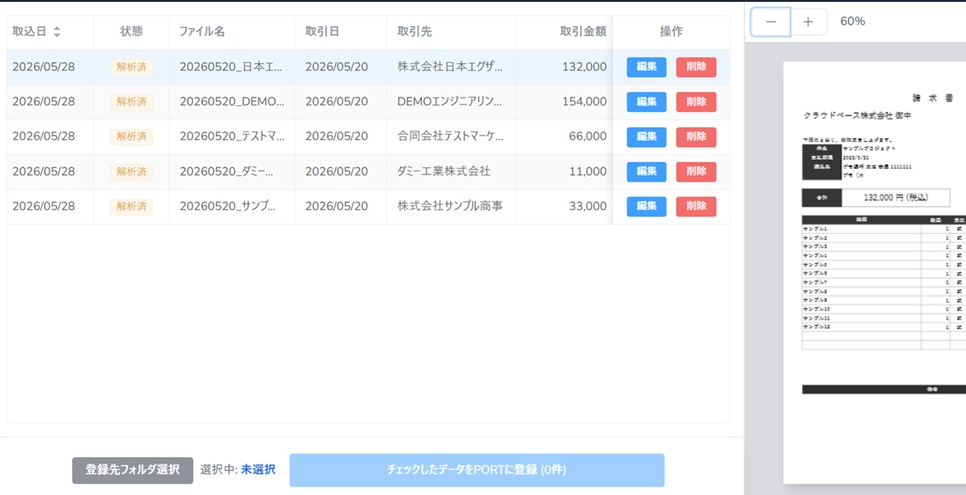Click the invoice preview page
Screen dimensions: 966x495
coord(875,272)
